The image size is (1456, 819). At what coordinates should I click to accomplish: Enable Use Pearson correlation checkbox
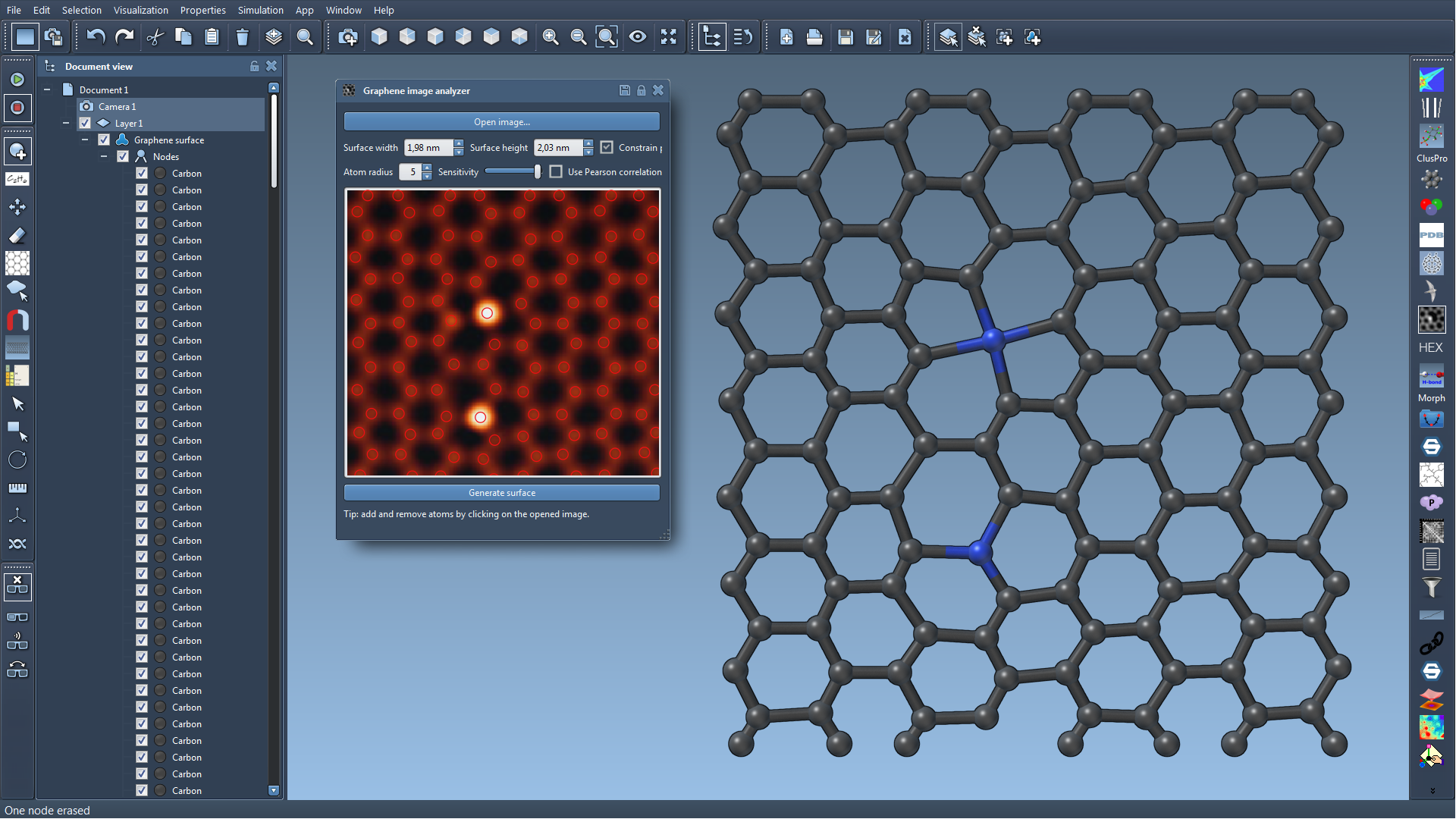tap(556, 172)
